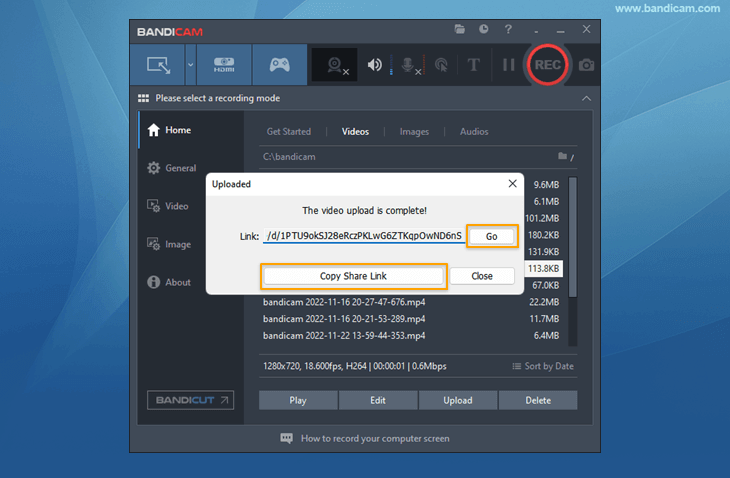Click the grid icon beside recording mode text

[x=143, y=98]
